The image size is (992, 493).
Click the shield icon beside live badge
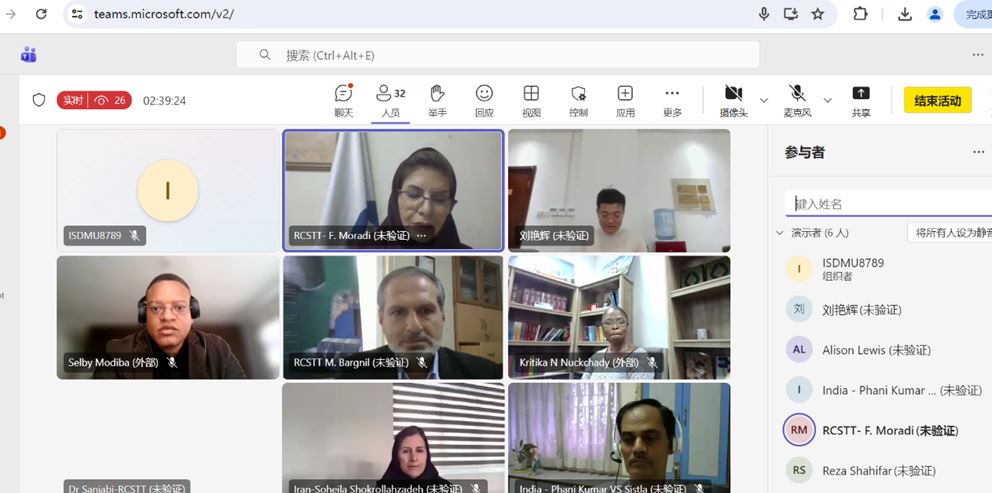39,100
